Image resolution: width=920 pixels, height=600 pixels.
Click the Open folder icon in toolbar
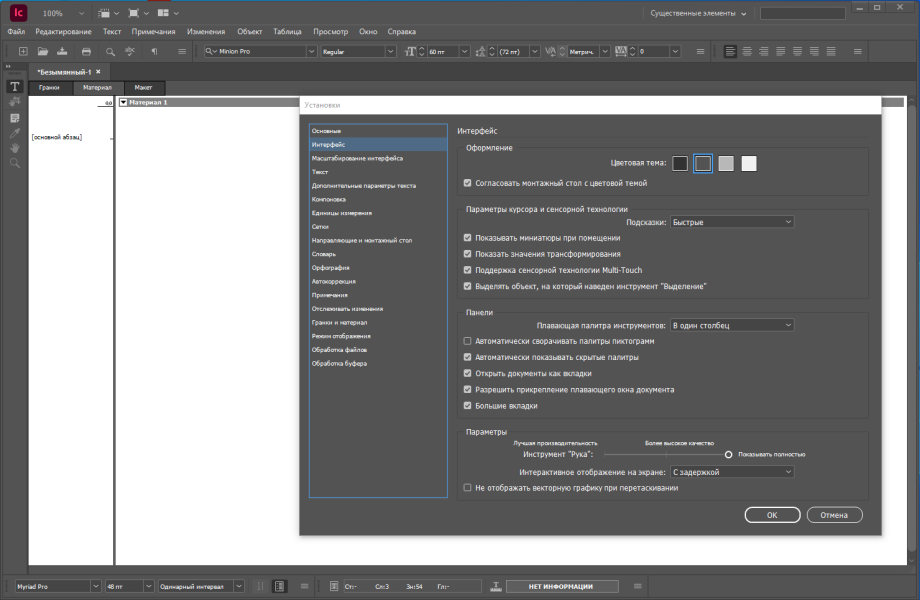click(x=43, y=52)
